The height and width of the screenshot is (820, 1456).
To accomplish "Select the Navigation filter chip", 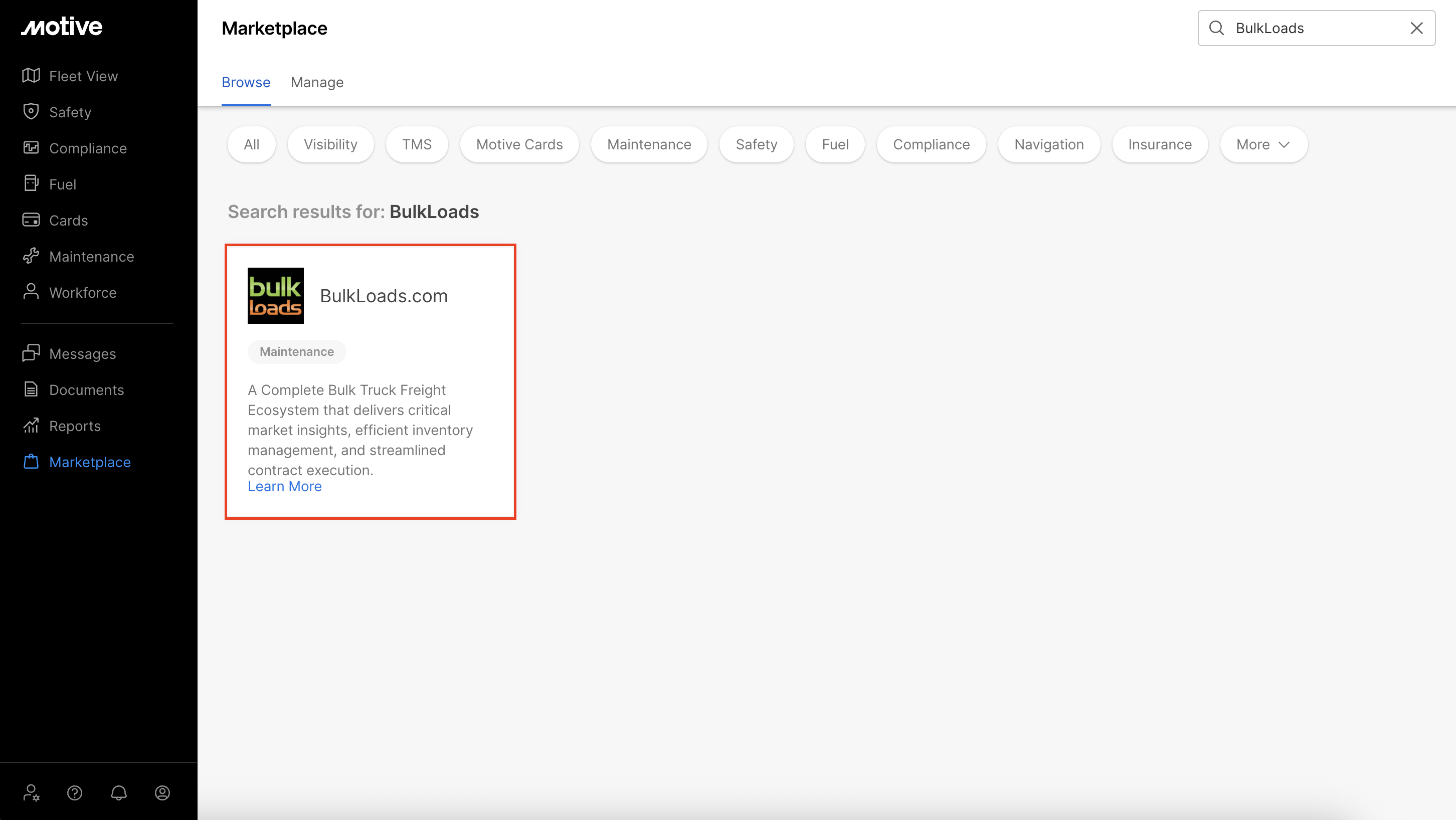I will point(1048,145).
